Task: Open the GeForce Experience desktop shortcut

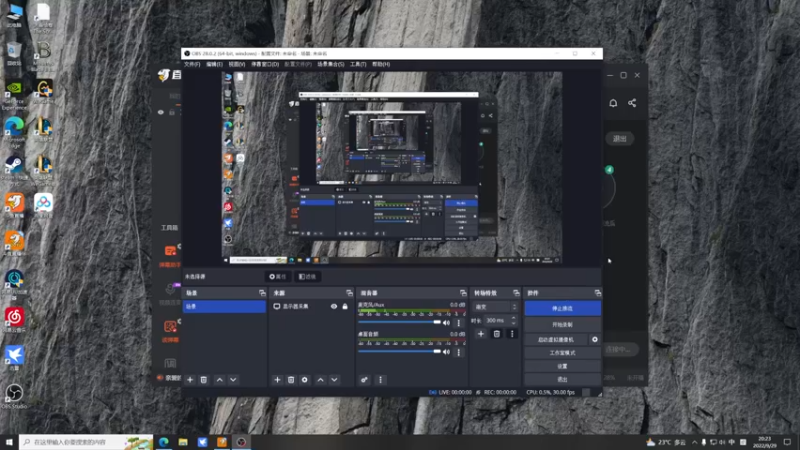Action: pyautogui.click(x=14, y=94)
